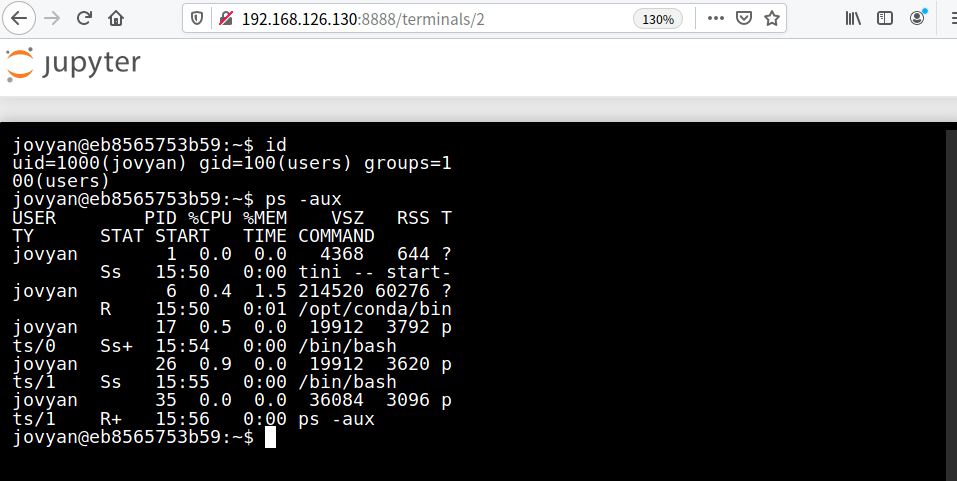Toggle the sidebar view
Screen dimensions: 957x481
pos(884,18)
